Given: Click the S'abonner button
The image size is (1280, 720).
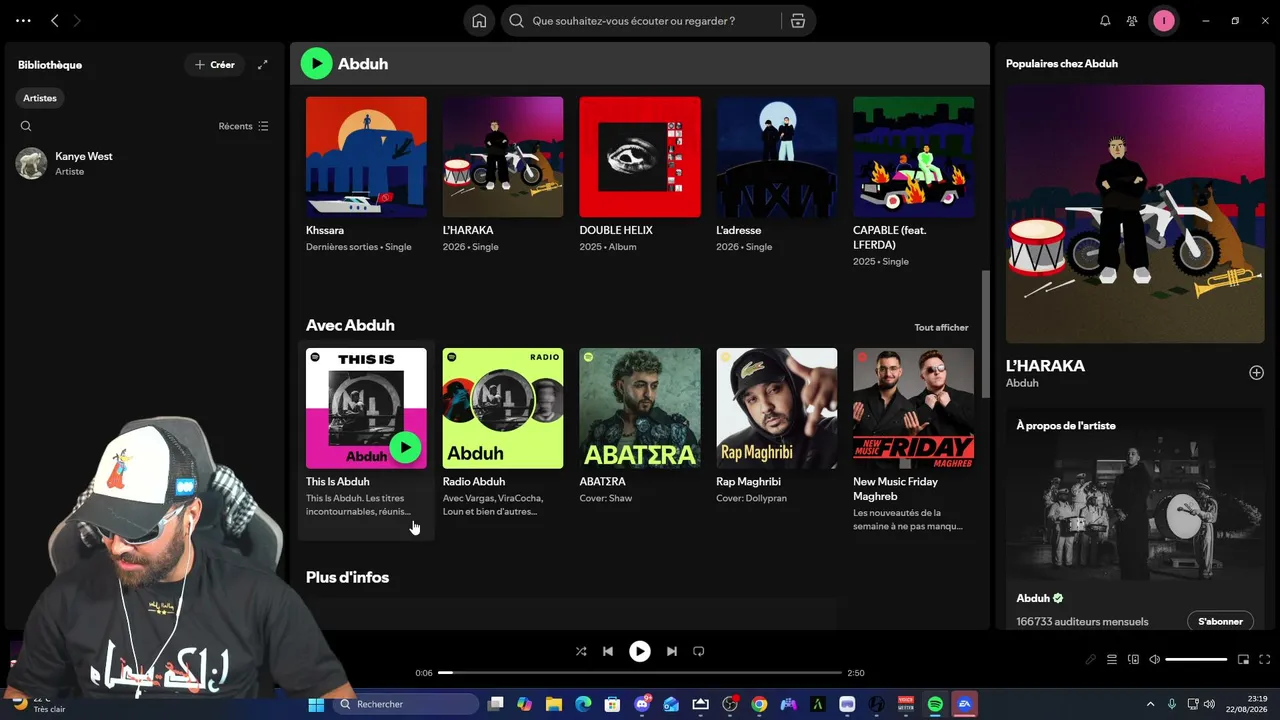Looking at the screenshot, I should pos(1220,621).
